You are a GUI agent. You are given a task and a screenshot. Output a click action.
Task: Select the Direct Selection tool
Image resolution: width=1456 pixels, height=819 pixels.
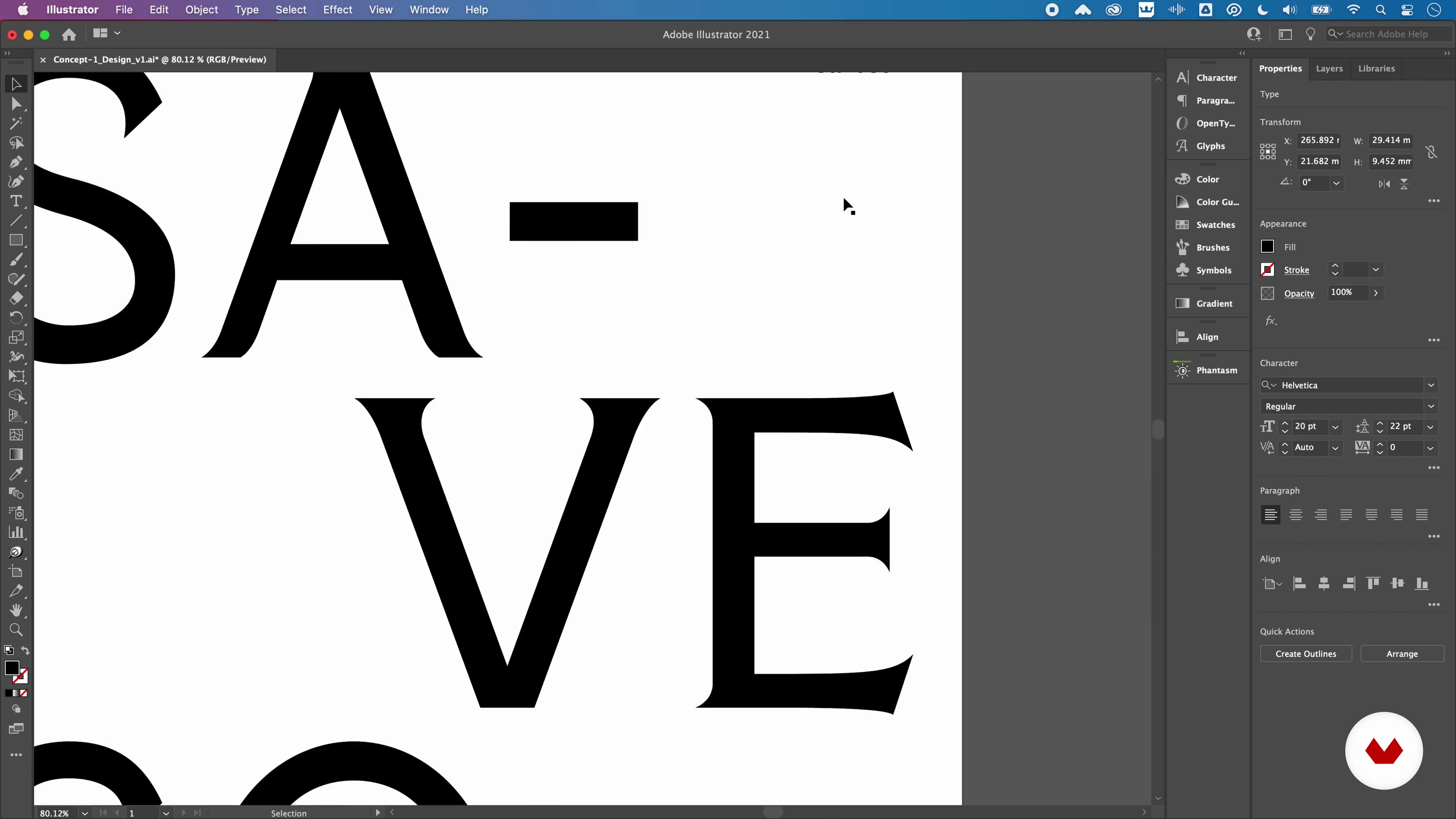coord(16,104)
